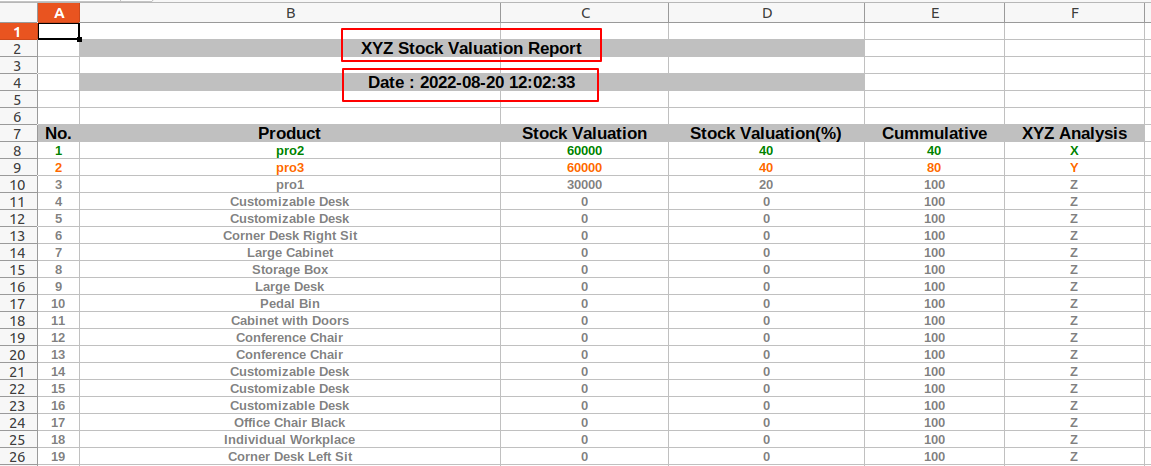Click the XYZ Analysis heading cell
1151x466 pixels.
point(1074,134)
